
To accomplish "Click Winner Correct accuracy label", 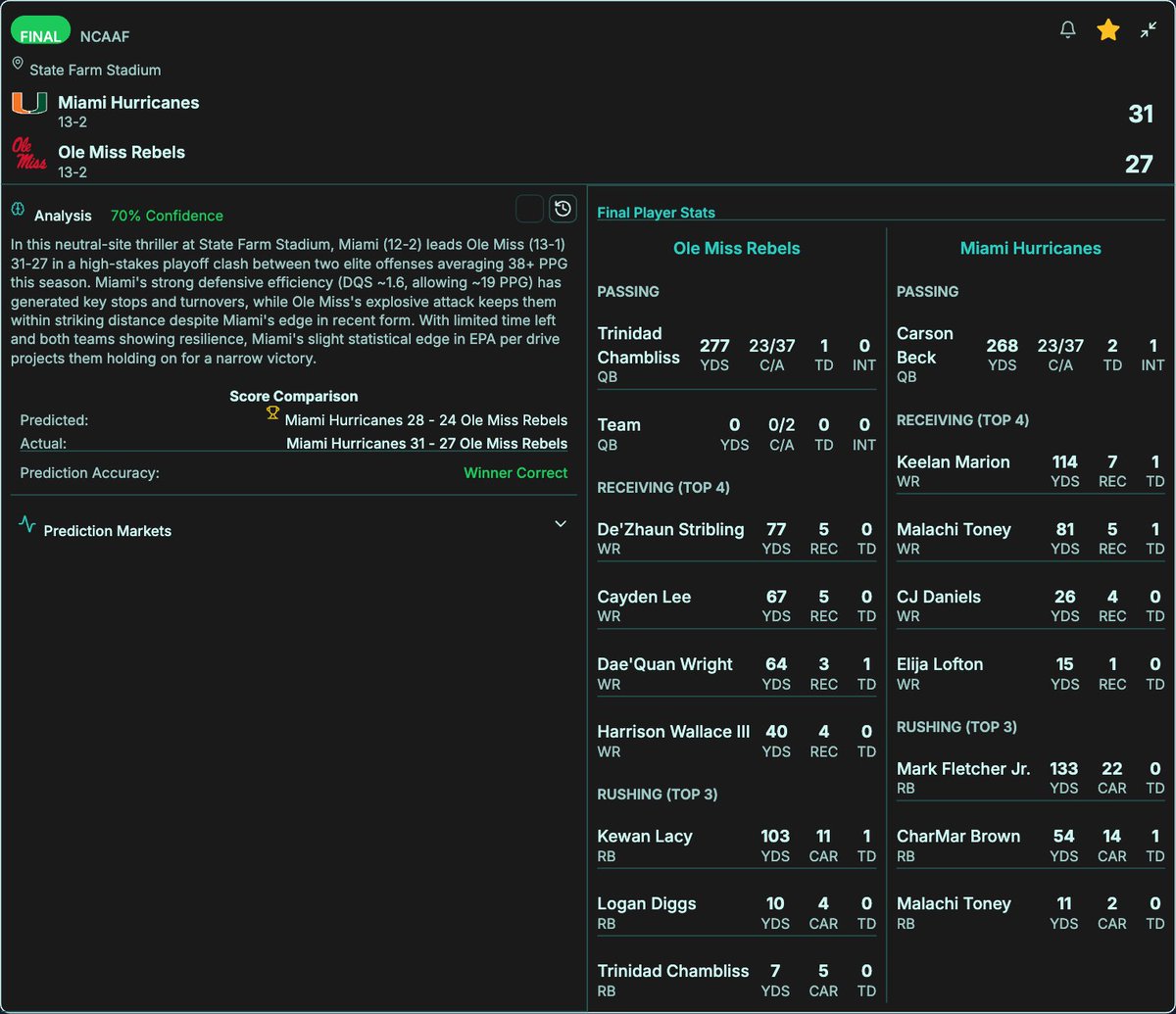I will [x=515, y=473].
